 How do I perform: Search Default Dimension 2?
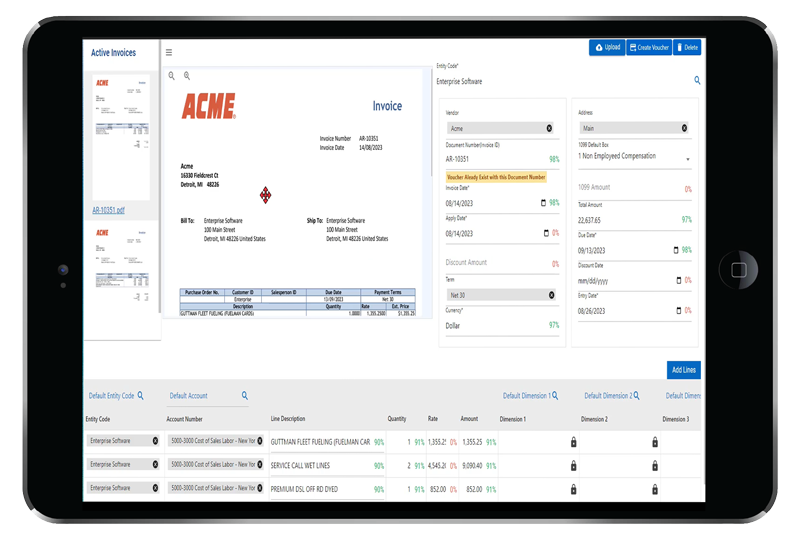636,395
